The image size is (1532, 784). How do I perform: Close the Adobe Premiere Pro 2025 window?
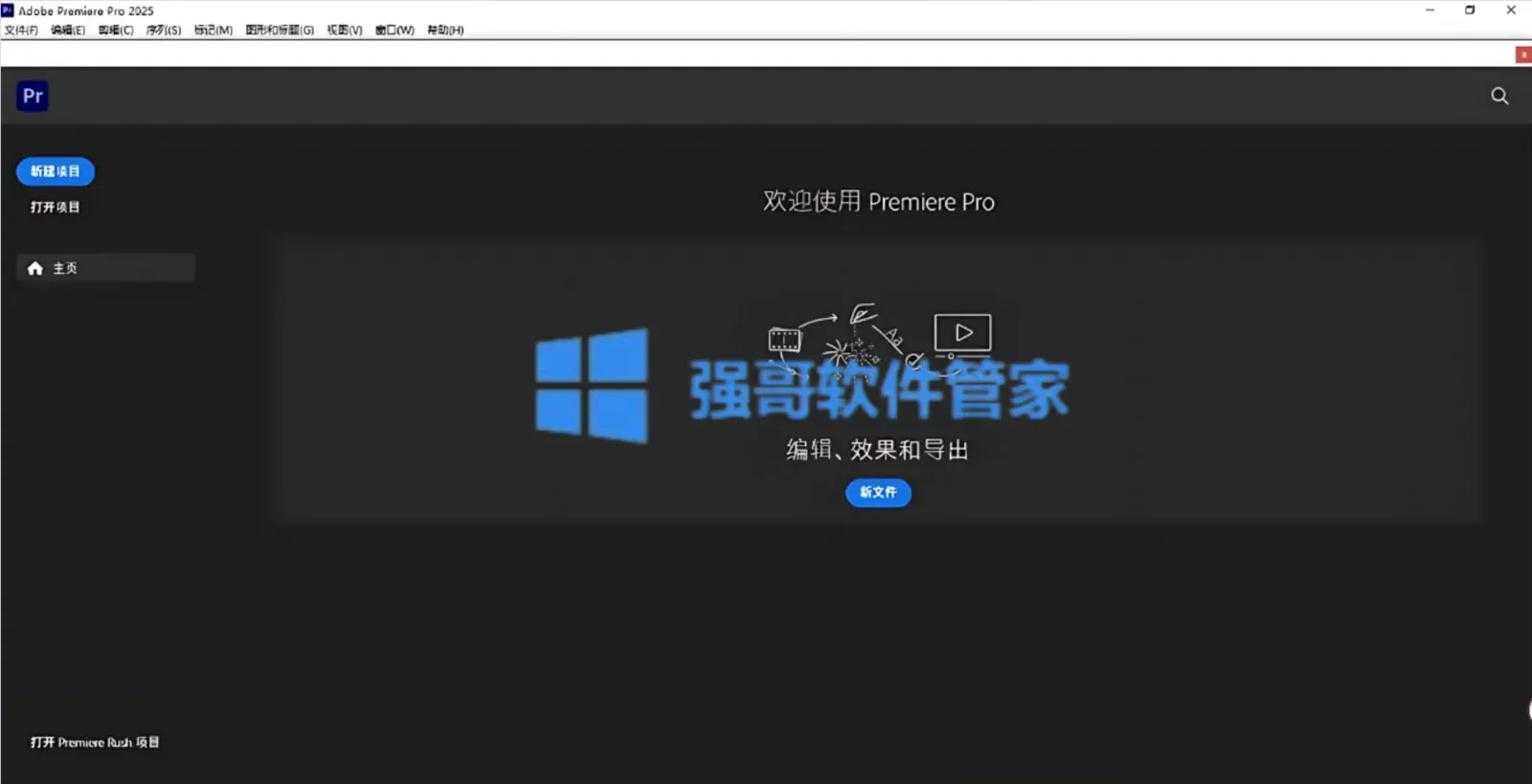(1511, 11)
